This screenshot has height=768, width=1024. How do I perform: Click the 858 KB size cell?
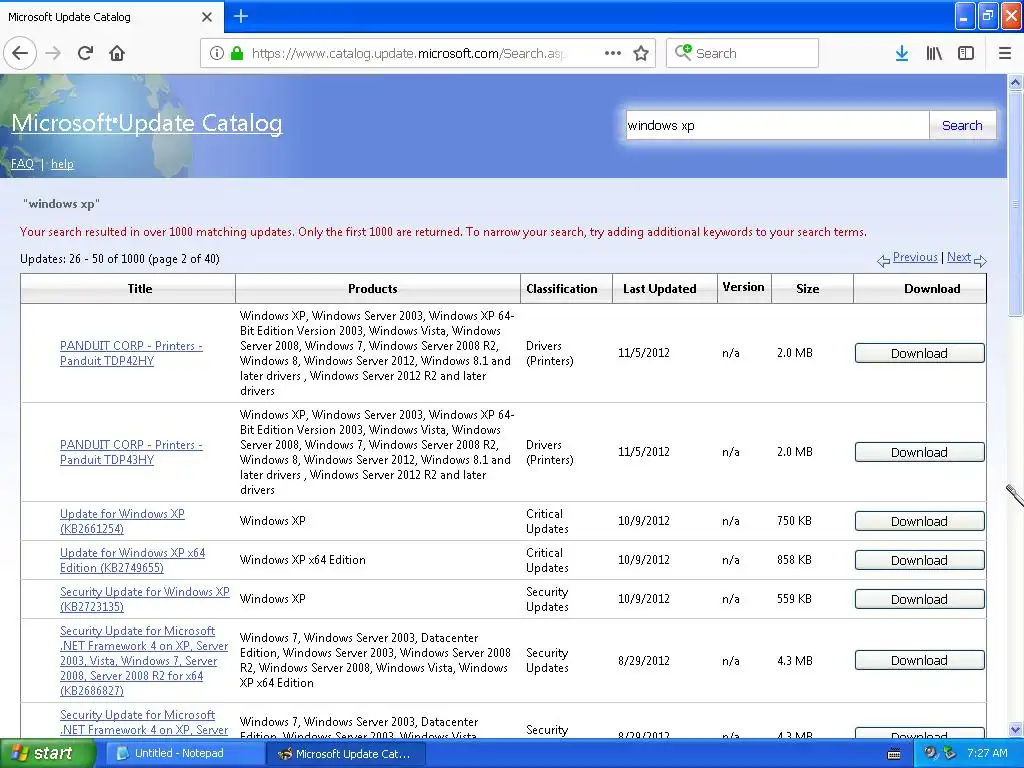795,560
